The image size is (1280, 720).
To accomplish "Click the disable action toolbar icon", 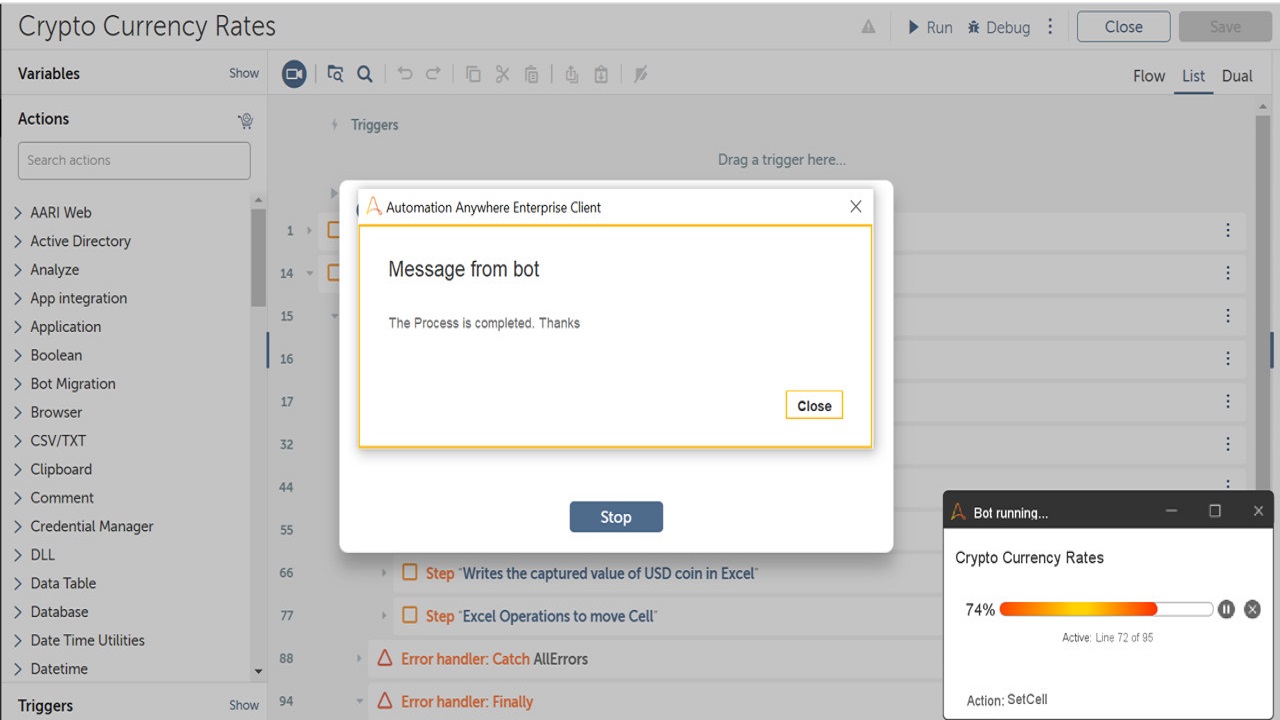I will coord(641,74).
